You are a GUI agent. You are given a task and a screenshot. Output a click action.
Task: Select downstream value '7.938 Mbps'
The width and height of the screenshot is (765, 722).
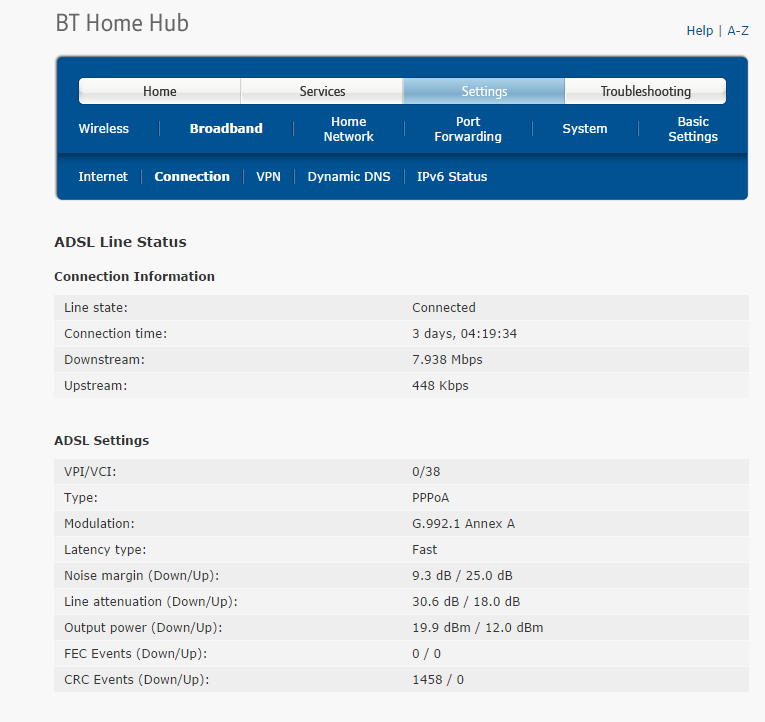[x=447, y=360]
